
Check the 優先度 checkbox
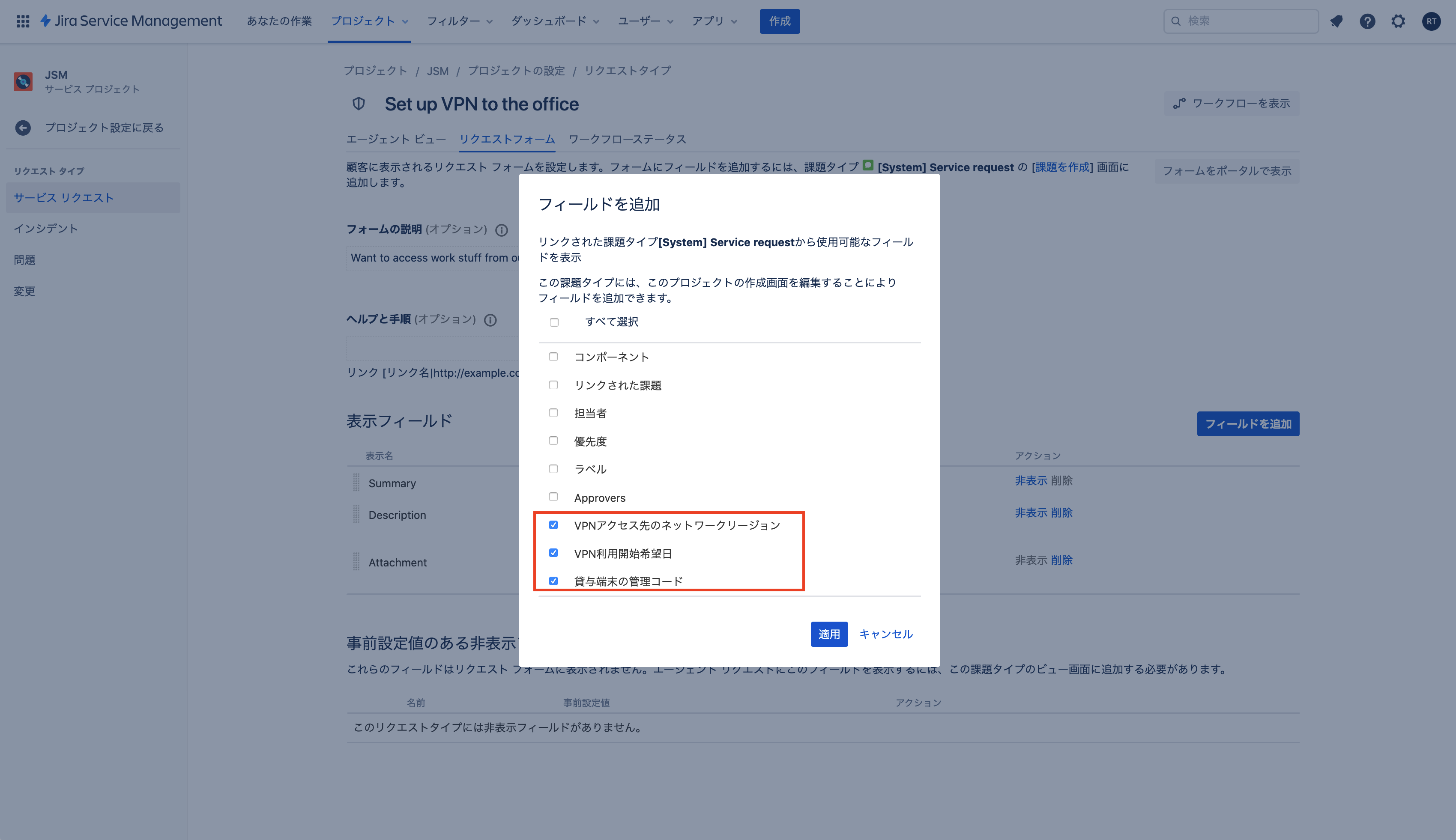pyautogui.click(x=553, y=441)
